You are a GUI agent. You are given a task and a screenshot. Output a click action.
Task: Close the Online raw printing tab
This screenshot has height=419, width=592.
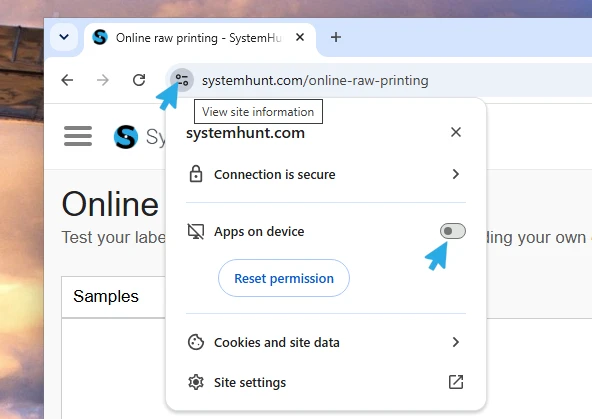(x=300, y=37)
